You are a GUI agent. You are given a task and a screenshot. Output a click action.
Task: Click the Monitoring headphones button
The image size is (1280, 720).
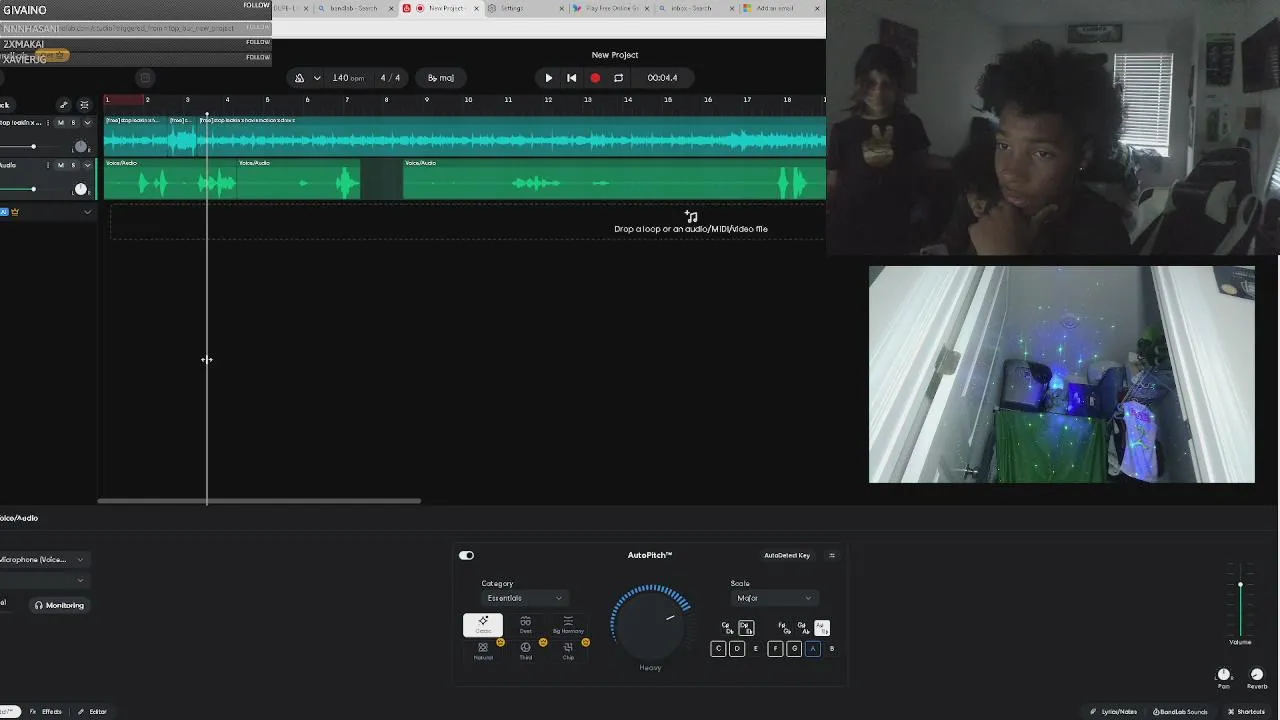point(59,605)
